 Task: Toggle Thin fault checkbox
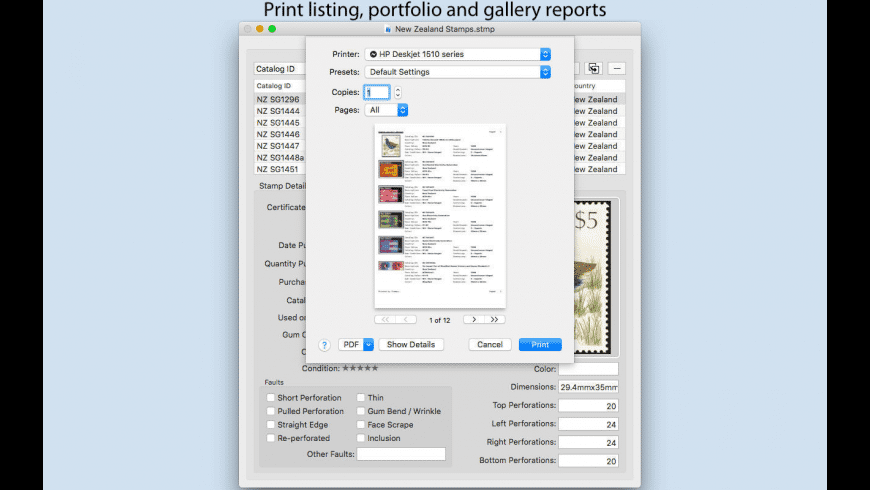(361, 397)
